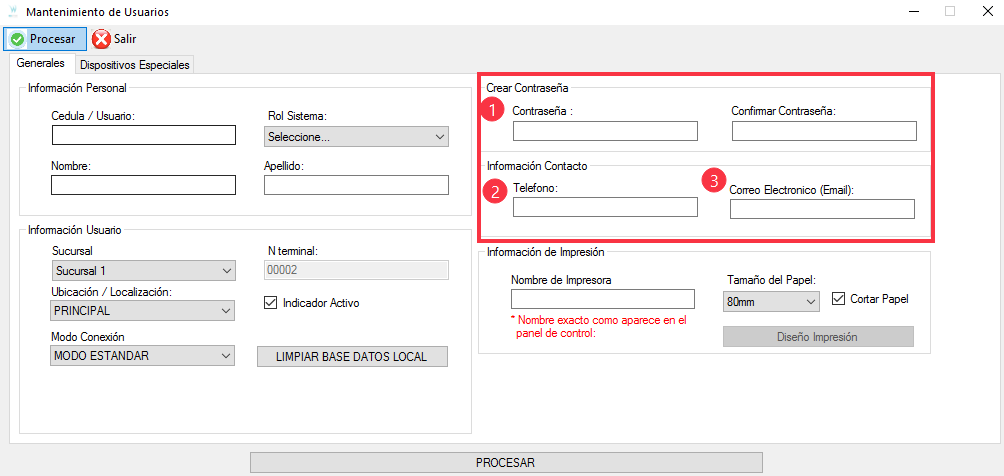Select the Generales tab
Image resolution: width=1004 pixels, height=476 pixels.
41,63
